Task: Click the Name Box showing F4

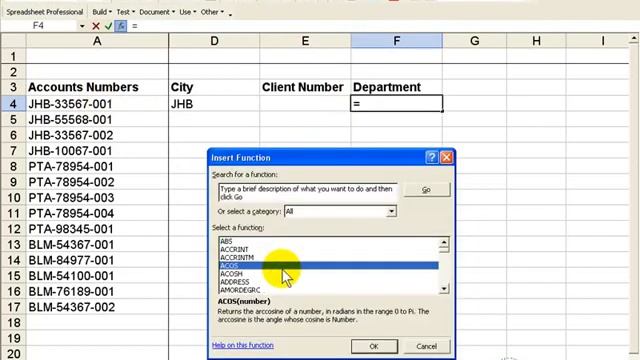Action: [x=39, y=26]
